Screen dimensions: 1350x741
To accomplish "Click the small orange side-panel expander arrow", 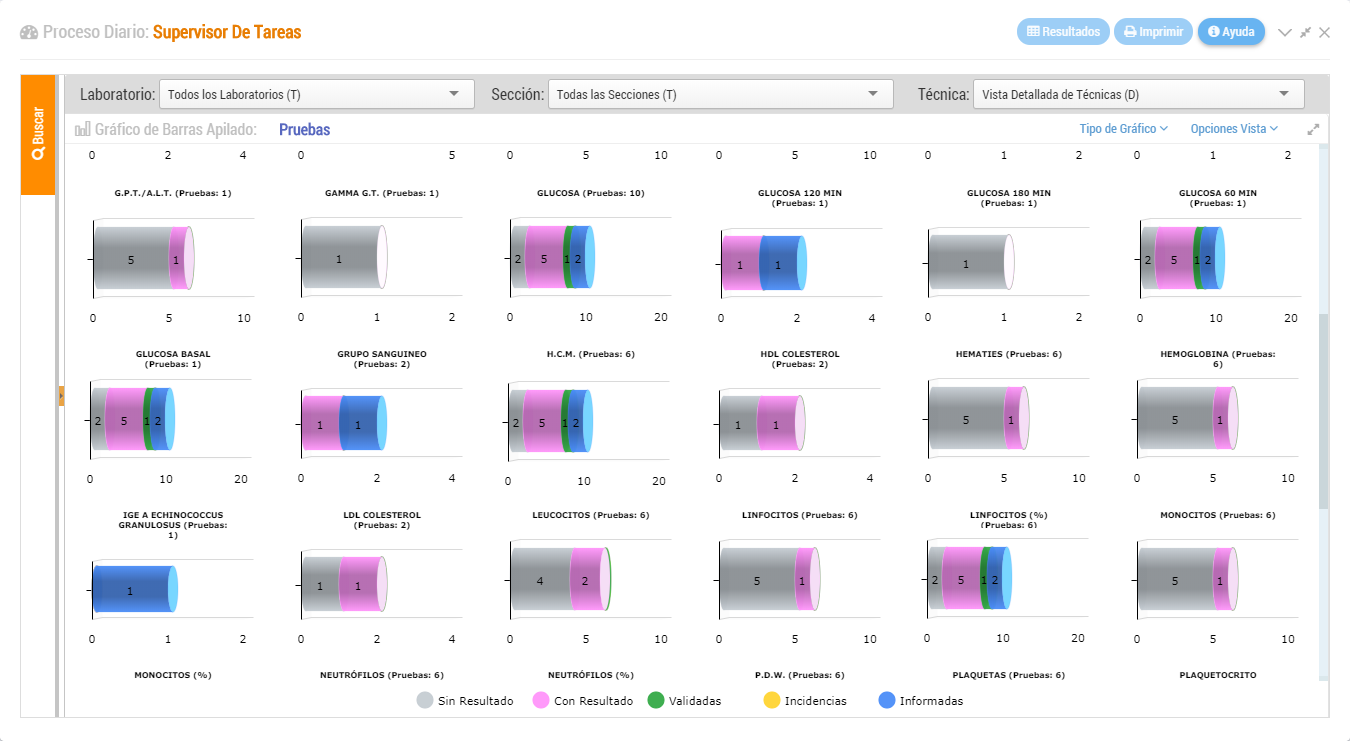I will pyautogui.click(x=61, y=396).
